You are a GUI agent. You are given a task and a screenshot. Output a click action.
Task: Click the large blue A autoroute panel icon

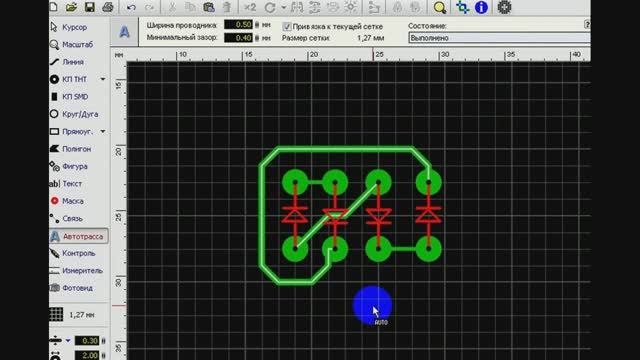coord(124,32)
